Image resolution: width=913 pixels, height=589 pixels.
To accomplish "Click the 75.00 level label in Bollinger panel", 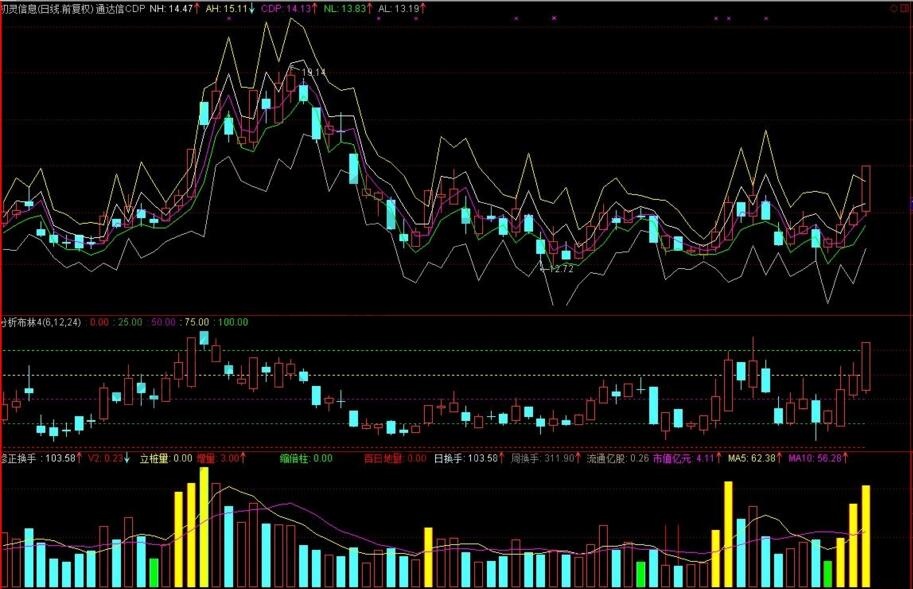I will [x=197, y=322].
